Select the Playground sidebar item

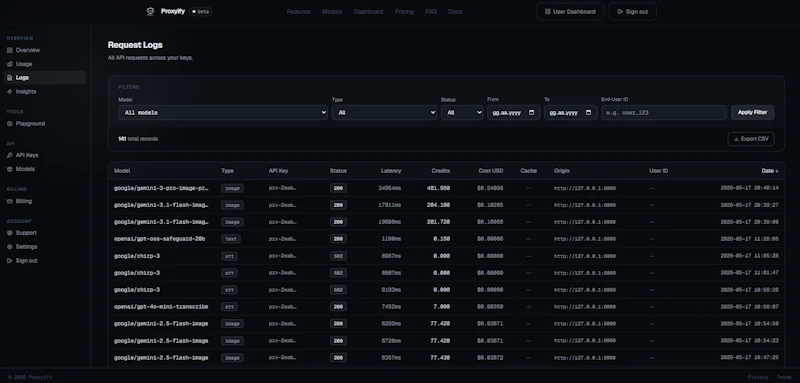pyautogui.click(x=44, y=123)
